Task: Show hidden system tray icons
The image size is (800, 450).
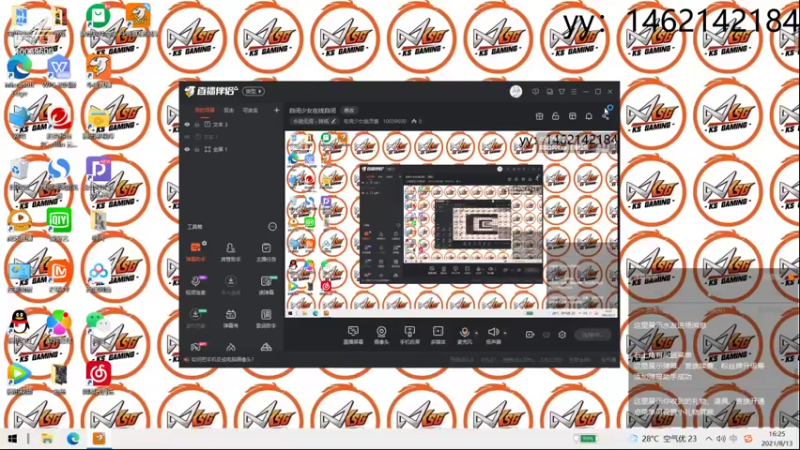Action: (709, 439)
